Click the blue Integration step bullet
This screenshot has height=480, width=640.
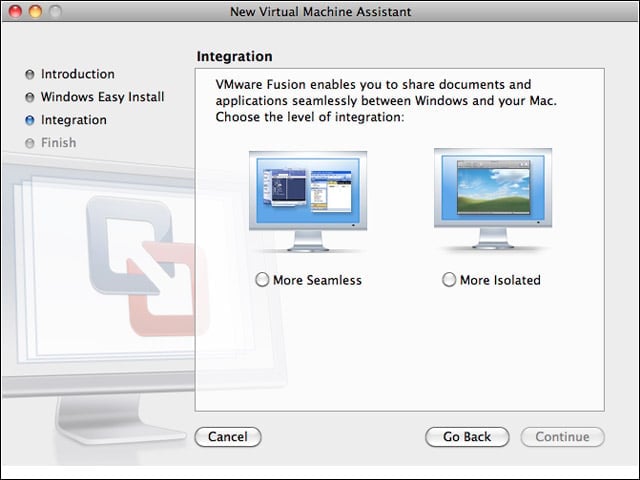point(30,120)
